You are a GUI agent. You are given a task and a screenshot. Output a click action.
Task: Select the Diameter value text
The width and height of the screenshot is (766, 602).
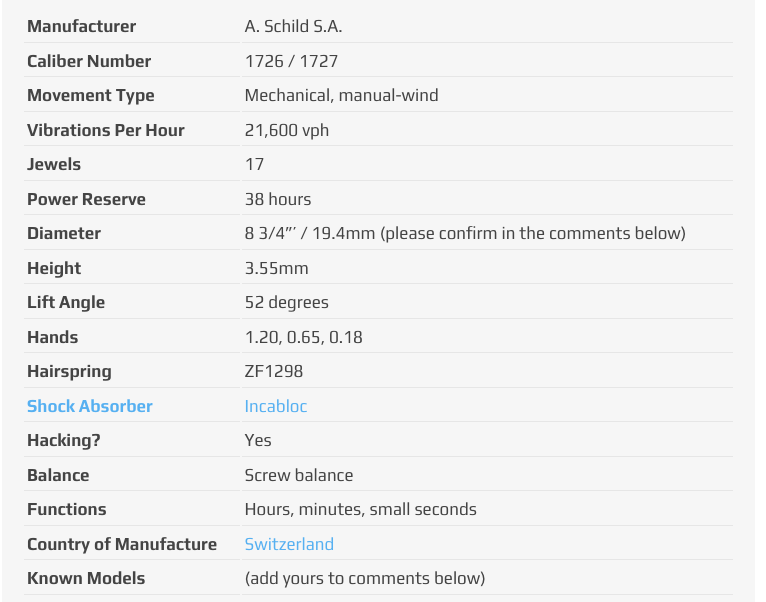click(x=465, y=234)
